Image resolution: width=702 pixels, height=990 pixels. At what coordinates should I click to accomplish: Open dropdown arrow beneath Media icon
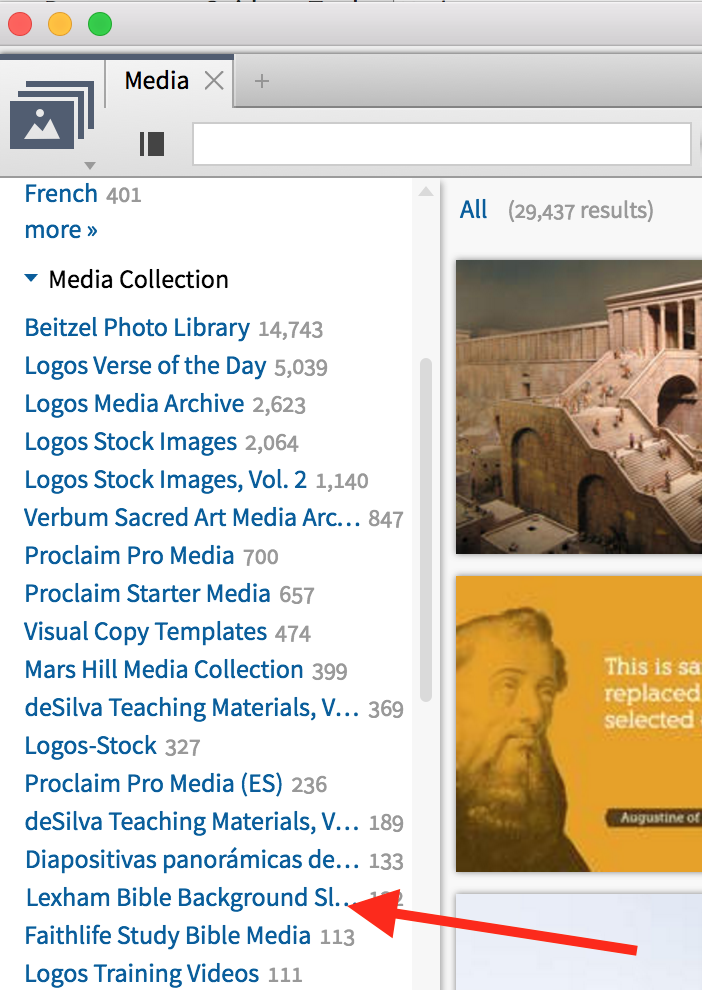tap(90, 165)
